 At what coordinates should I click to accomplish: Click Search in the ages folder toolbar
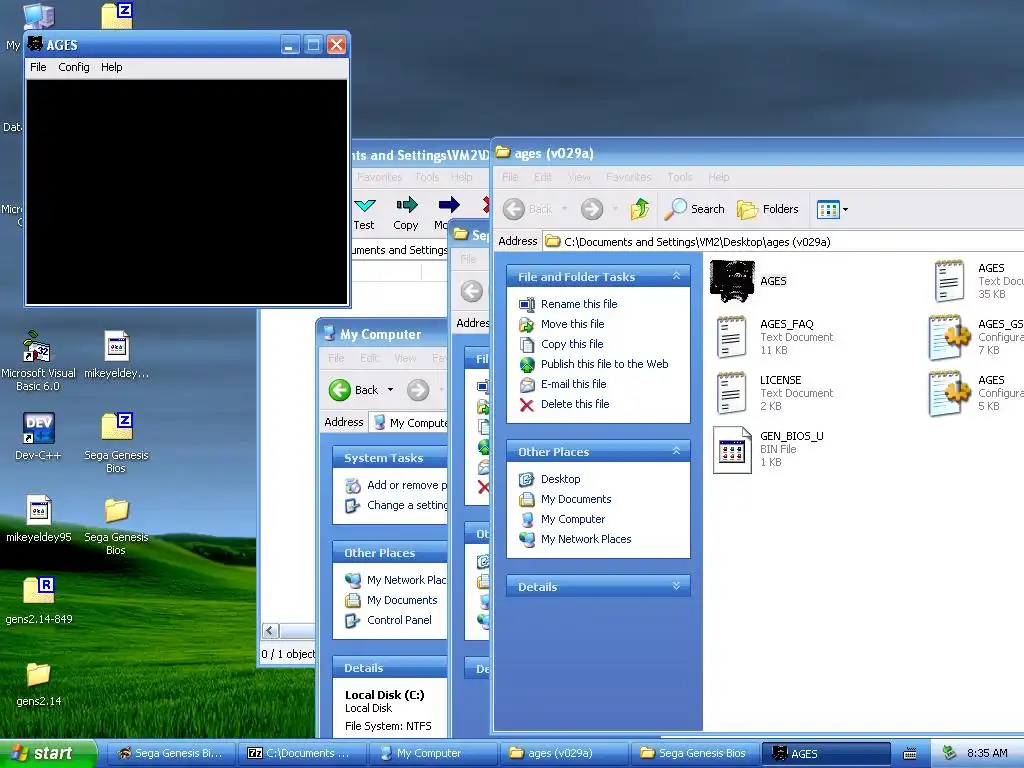[x=695, y=209]
